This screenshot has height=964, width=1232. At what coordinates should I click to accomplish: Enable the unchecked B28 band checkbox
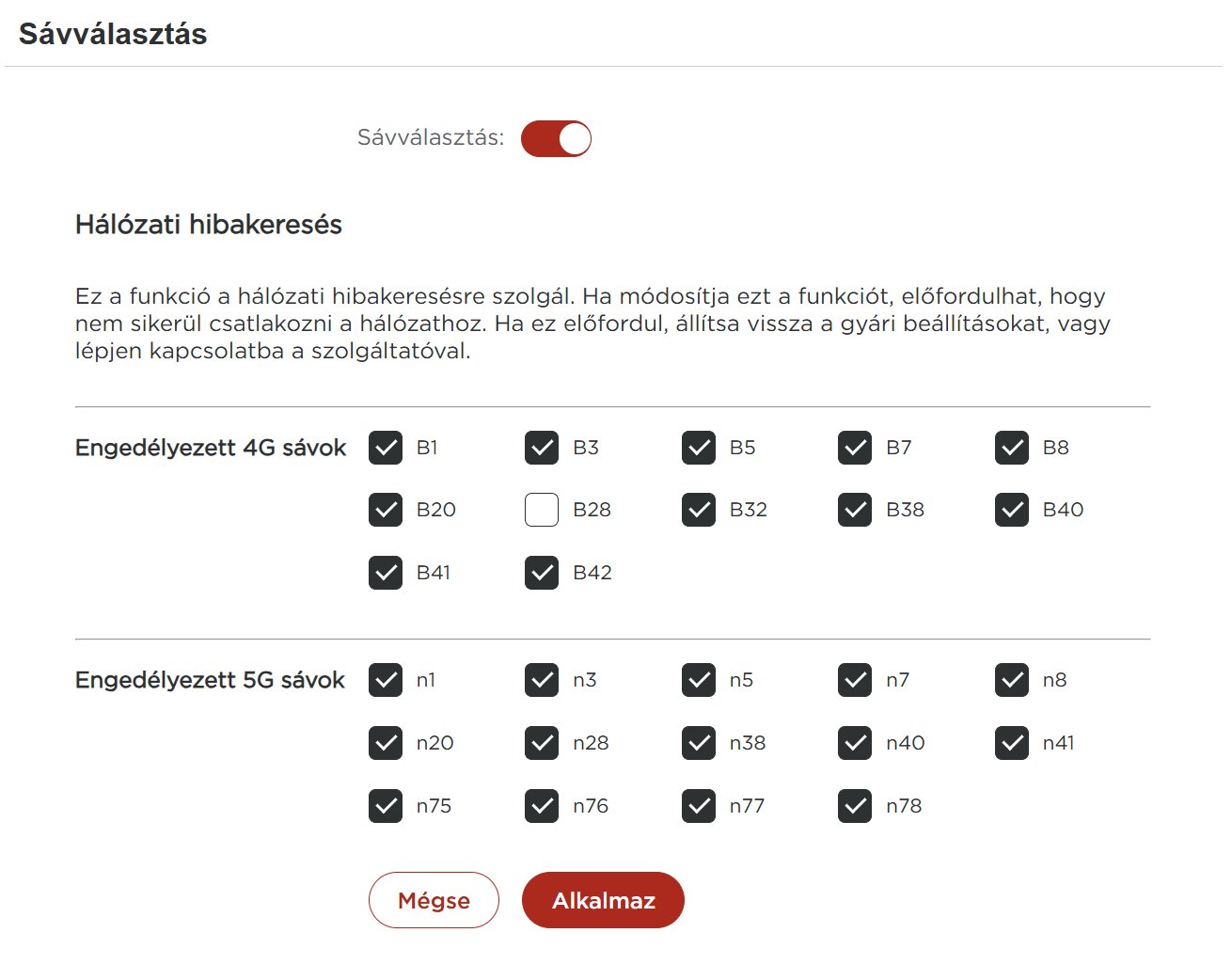(542, 510)
